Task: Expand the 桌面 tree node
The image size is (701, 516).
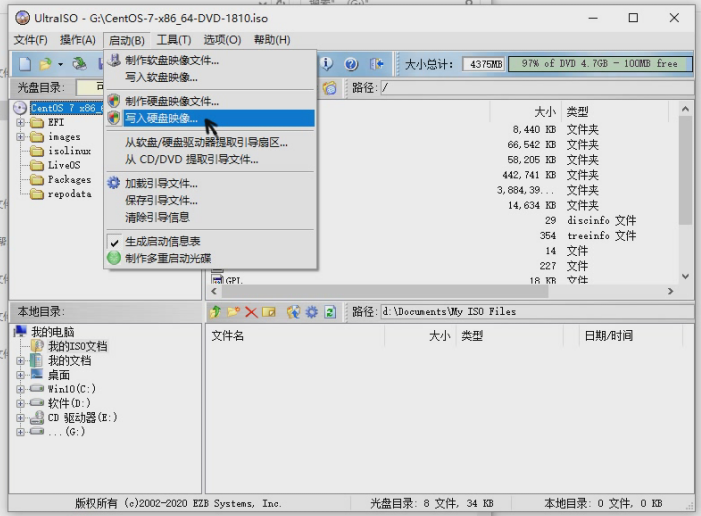Action: pos(20,375)
